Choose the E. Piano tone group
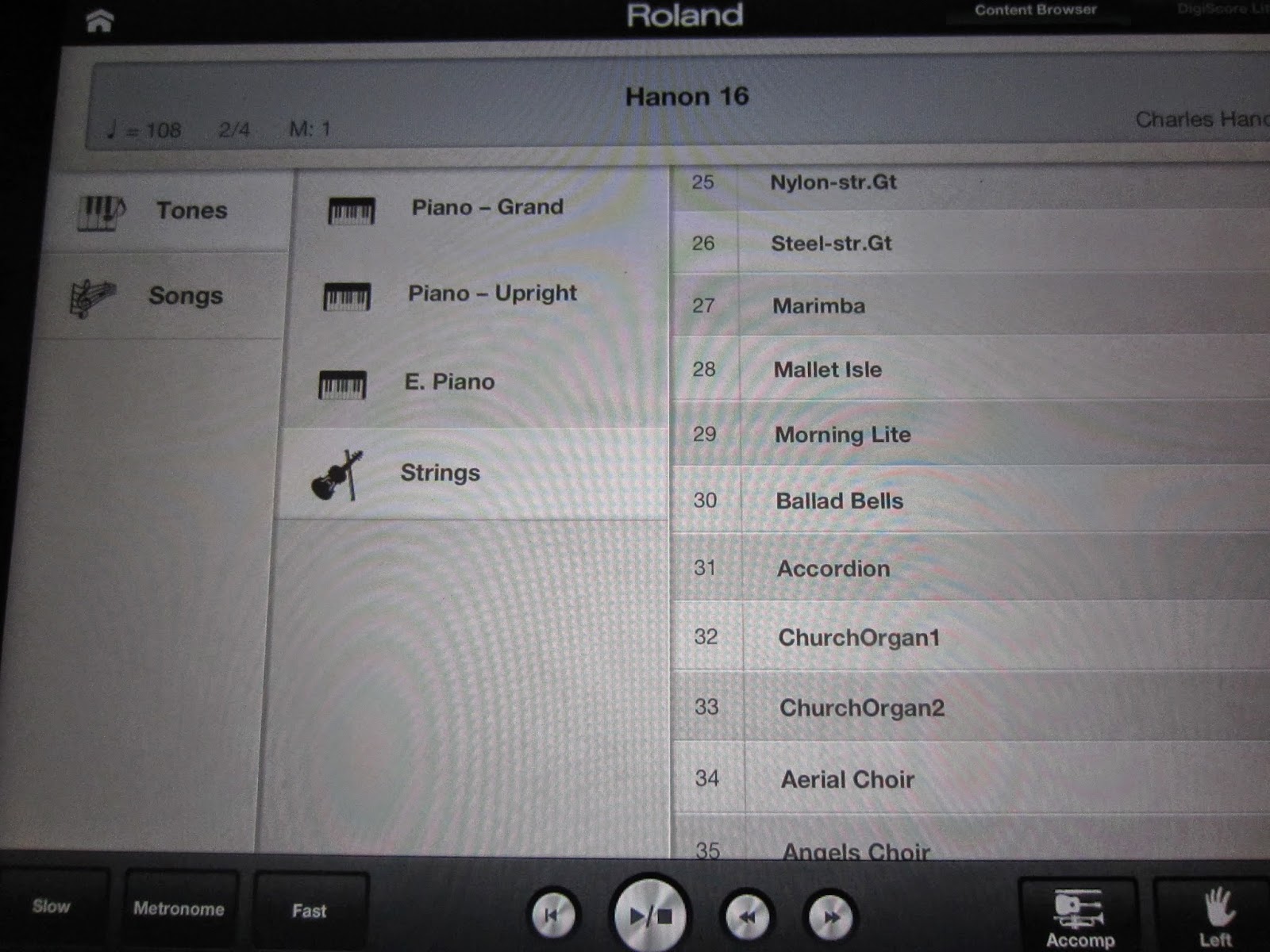 pyautogui.click(x=474, y=384)
